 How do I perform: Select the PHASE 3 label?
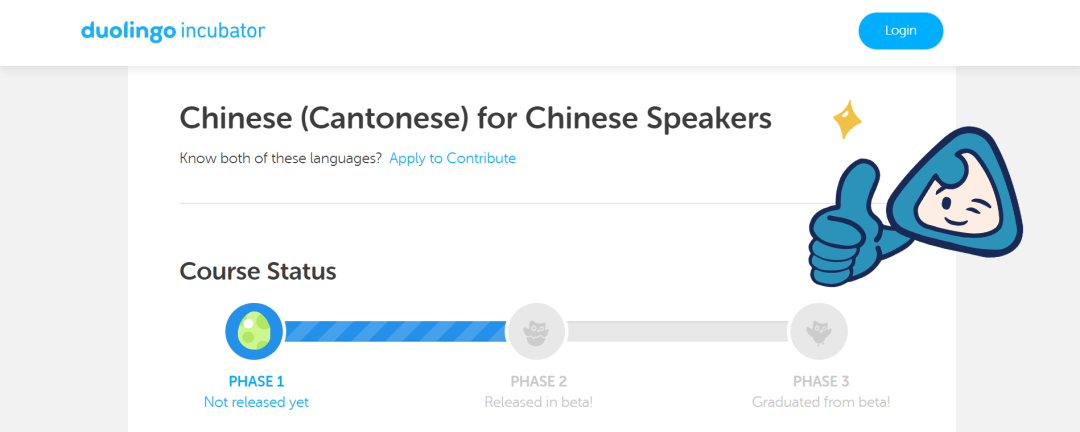click(x=821, y=381)
